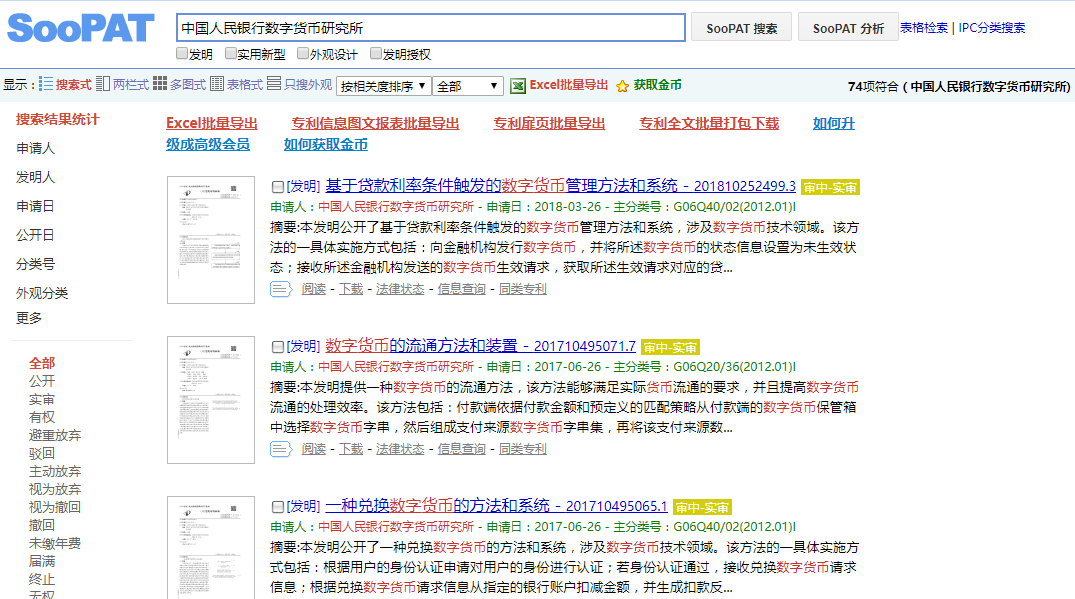Select 实审 legal status filter
Viewport: 1075px width, 599px height.
pos(42,400)
